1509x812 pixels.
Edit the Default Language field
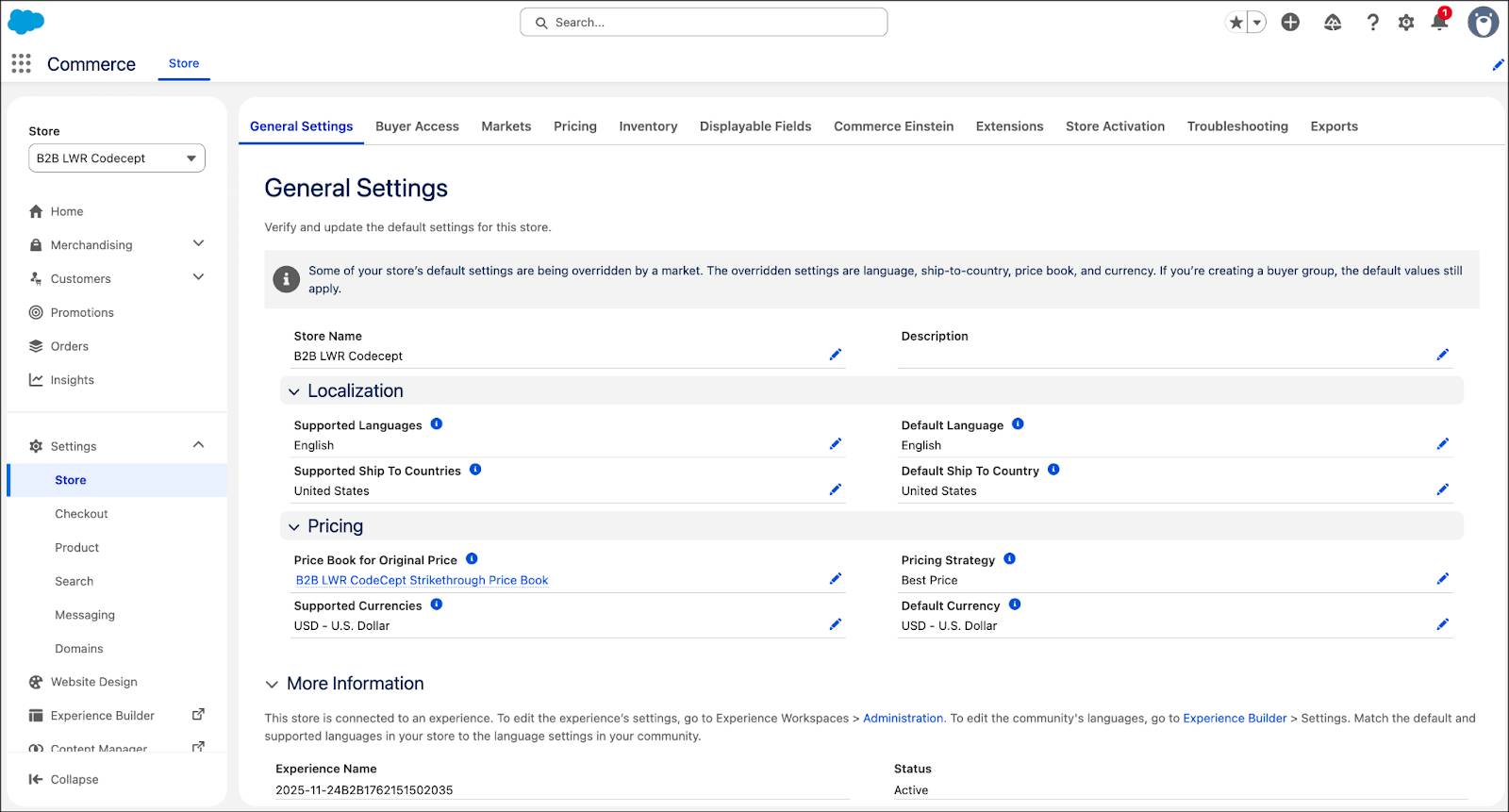click(1442, 443)
